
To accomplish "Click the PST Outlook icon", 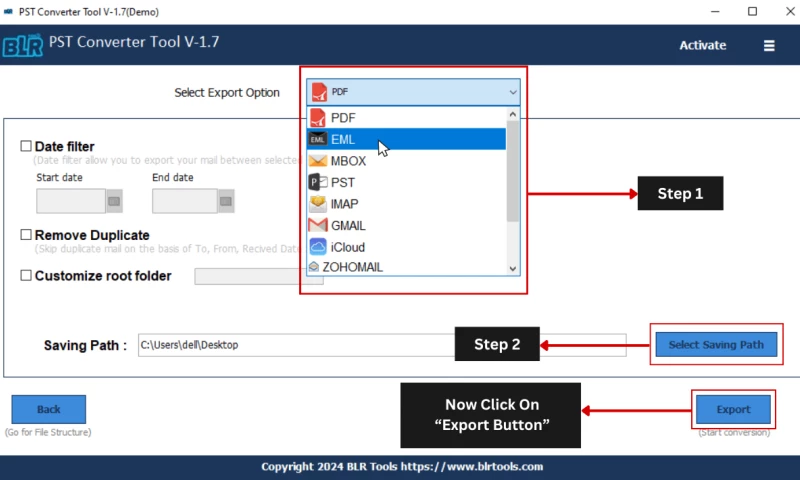I will click(x=318, y=182).
